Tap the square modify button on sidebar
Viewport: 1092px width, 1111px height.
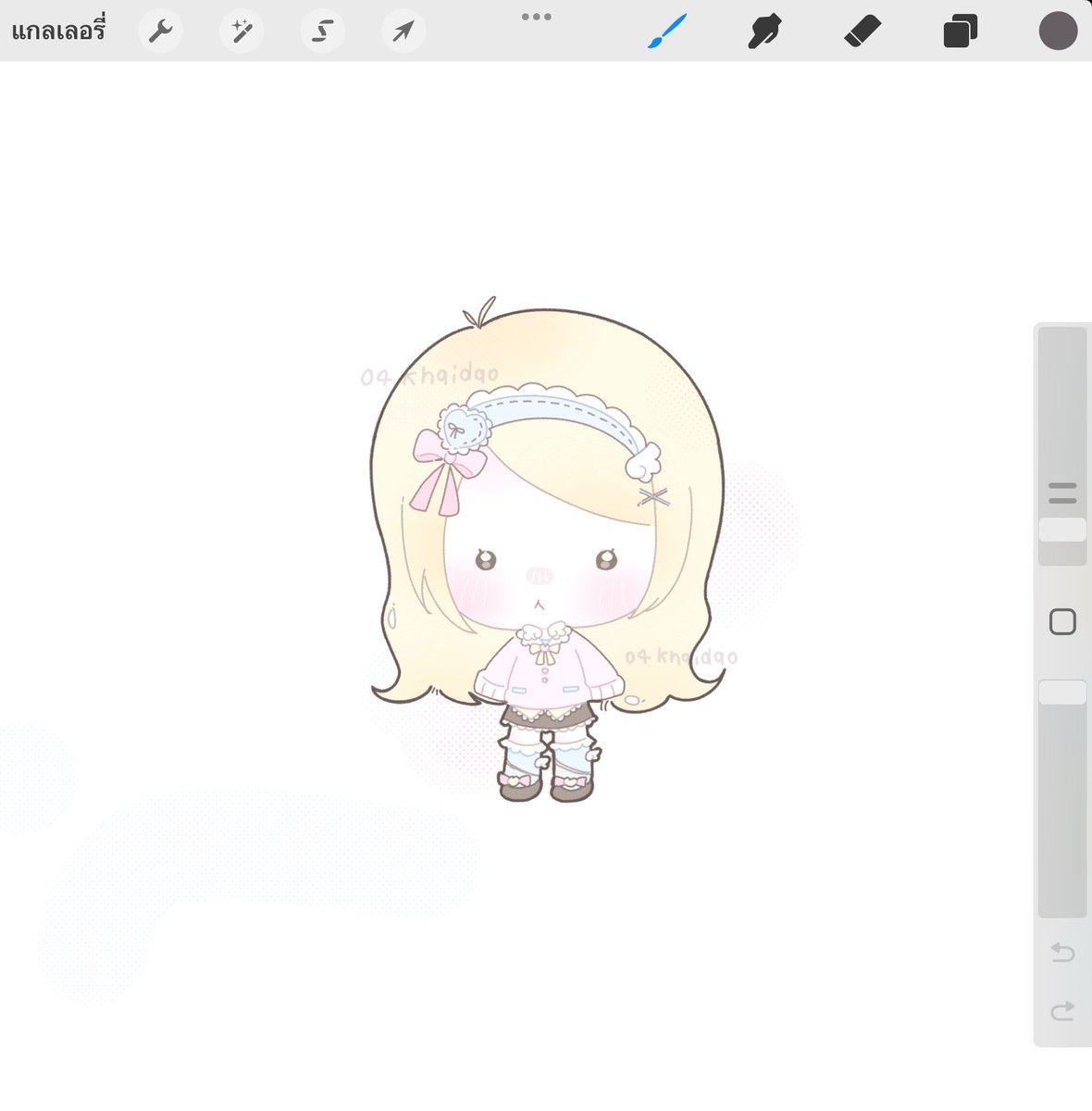pyautogui.click(x=1062, y=622)
